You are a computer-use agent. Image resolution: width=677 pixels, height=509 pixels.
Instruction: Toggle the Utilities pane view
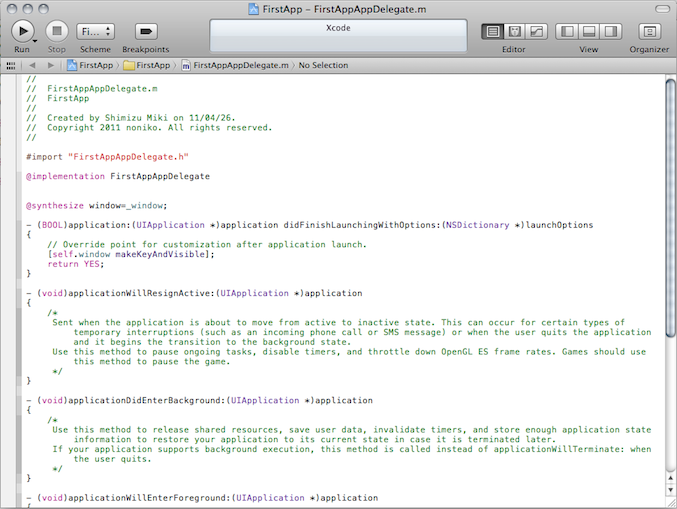(611, 32)
